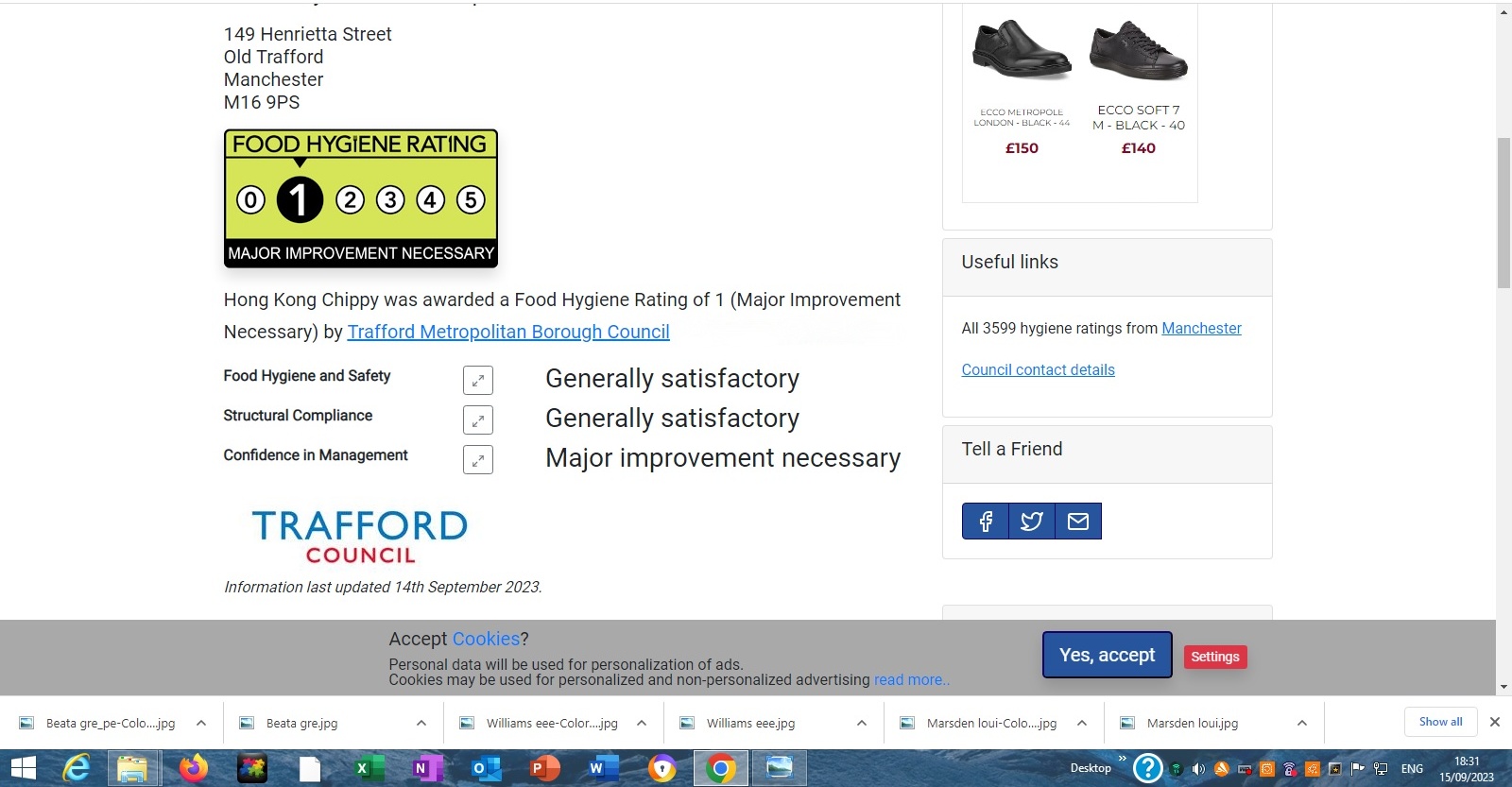1512x787 pixels.
Task: Click the scrollbar up arrow
Action: point(1503,11)
